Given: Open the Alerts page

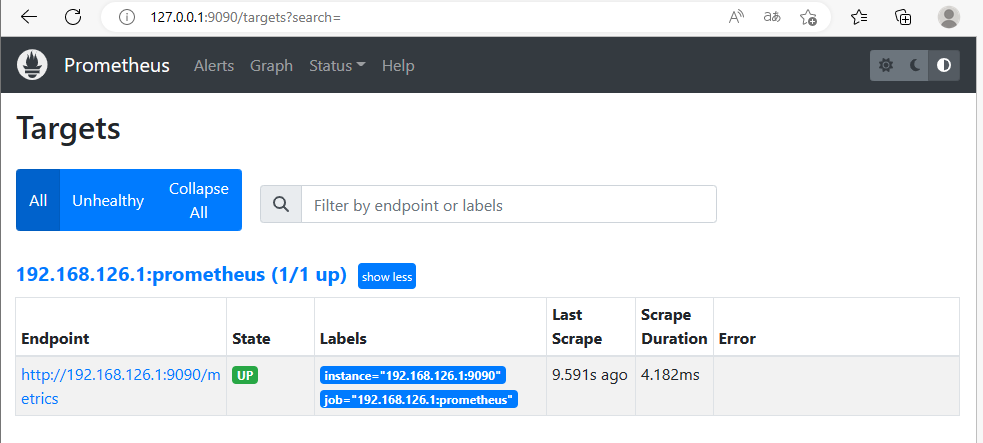Looking at the screenshot, I should (214, 66).
